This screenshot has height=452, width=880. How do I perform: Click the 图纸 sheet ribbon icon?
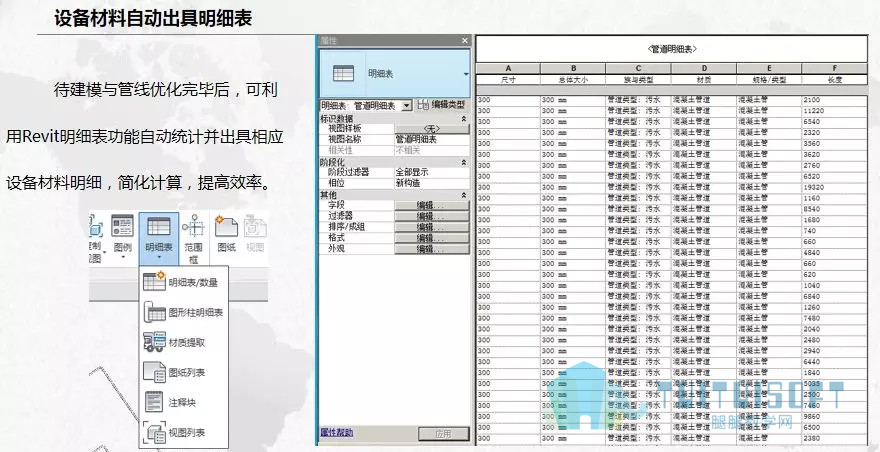tap(226, 226)
